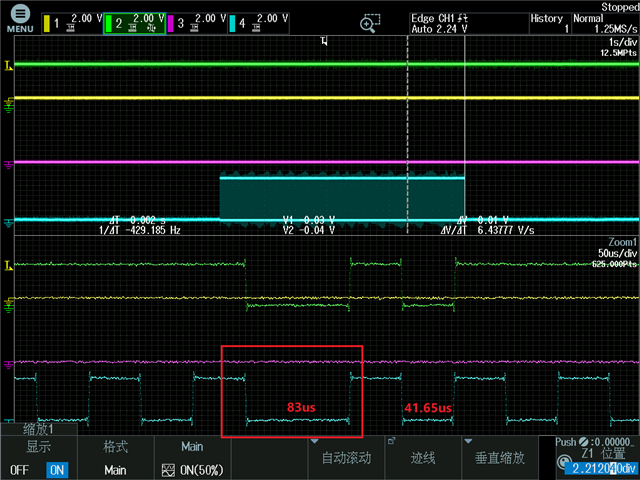The height and width of the screenshot is (480, 640).
Task: Select channel 1 yellow 2.00 V box
Action: coord(72,23)
